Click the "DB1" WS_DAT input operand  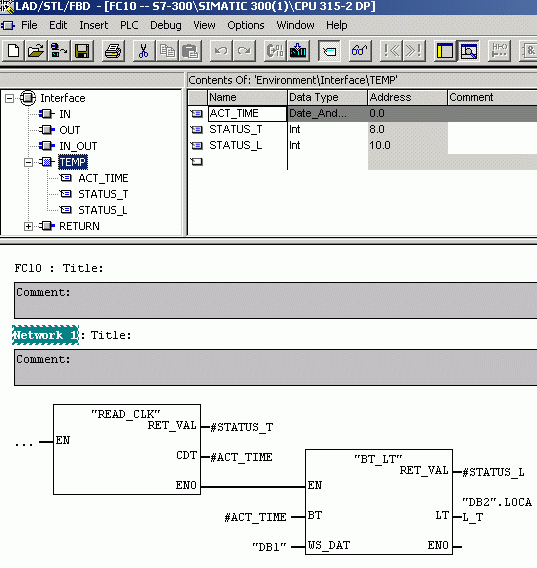(x=270, y=547)
